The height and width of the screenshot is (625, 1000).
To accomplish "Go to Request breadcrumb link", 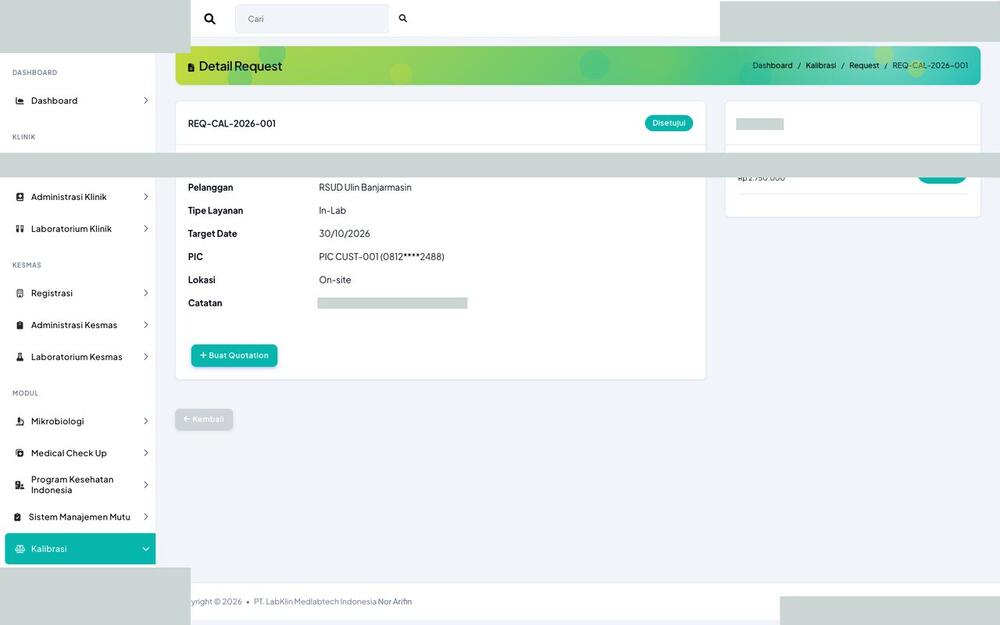I will 864,66.
